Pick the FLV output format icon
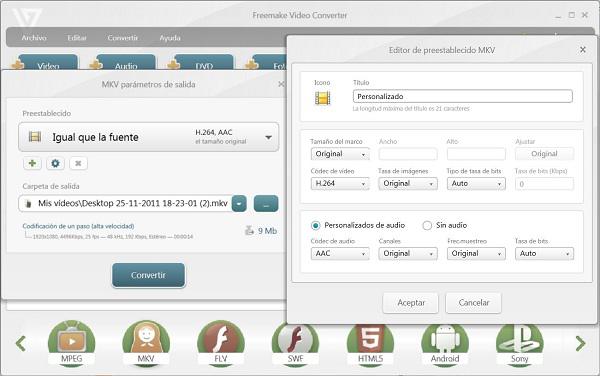The image size is (600, 376). coord(221,343)
